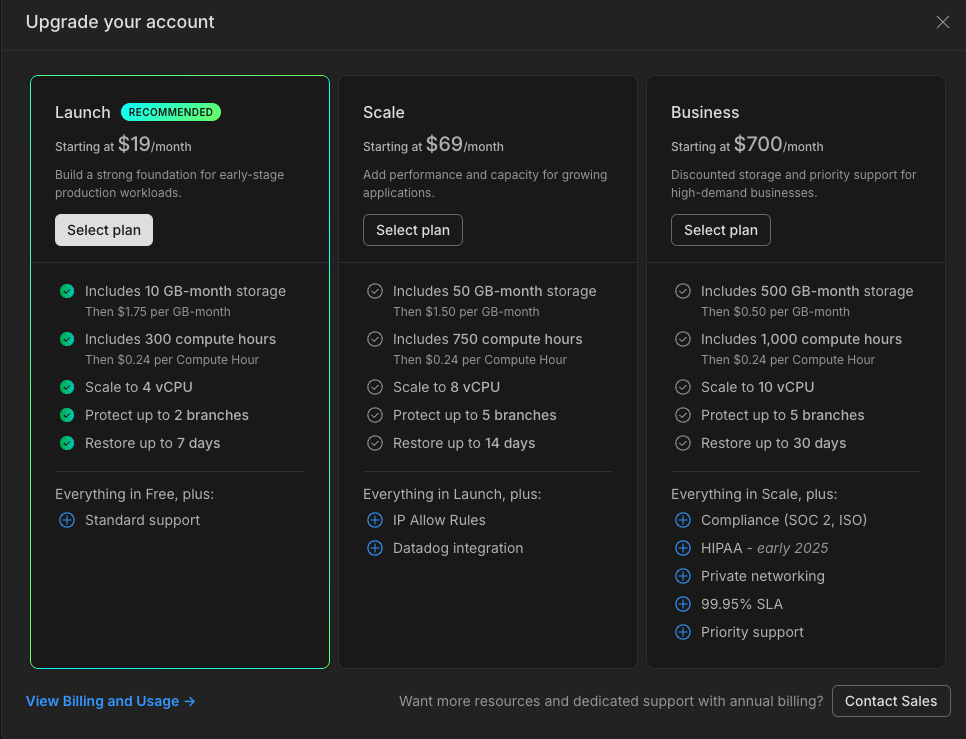Click green check beside Restore up to 7 days
The height and width of the screenshot is (739, 966).
pyautogui.click(x=67, y=443)
